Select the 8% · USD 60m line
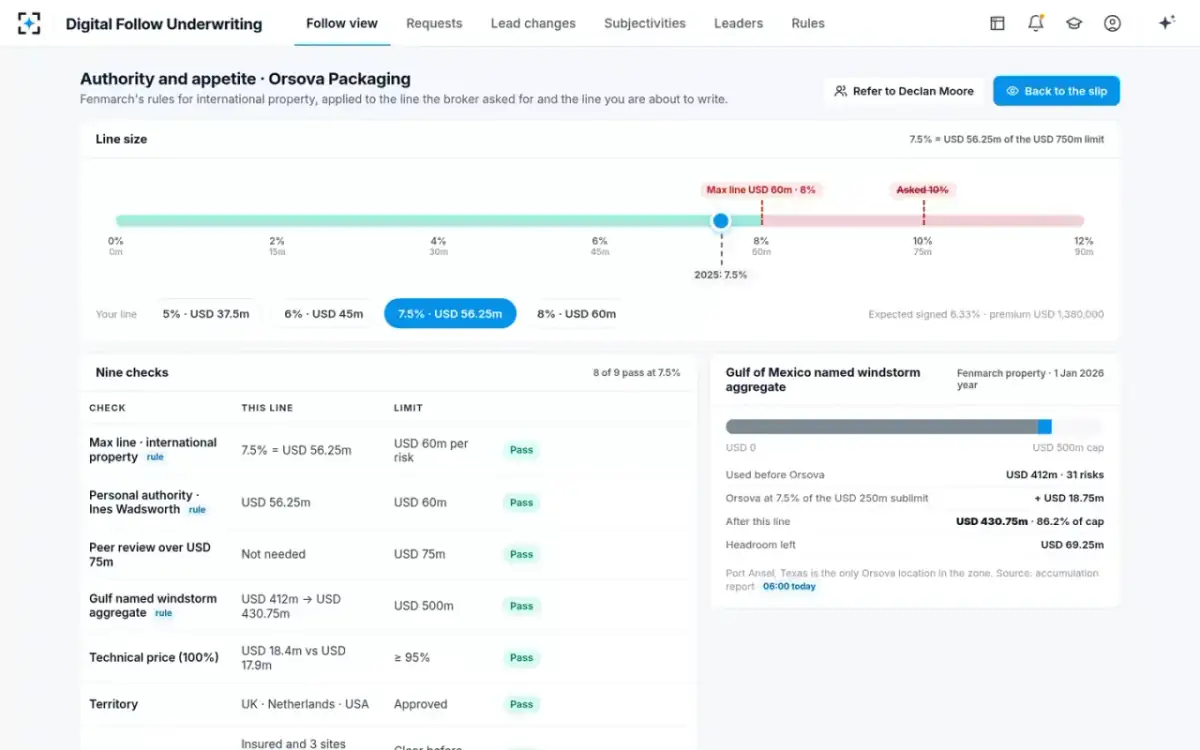The height and width of the screenshot is (750, 1200). tap(576, 314)
